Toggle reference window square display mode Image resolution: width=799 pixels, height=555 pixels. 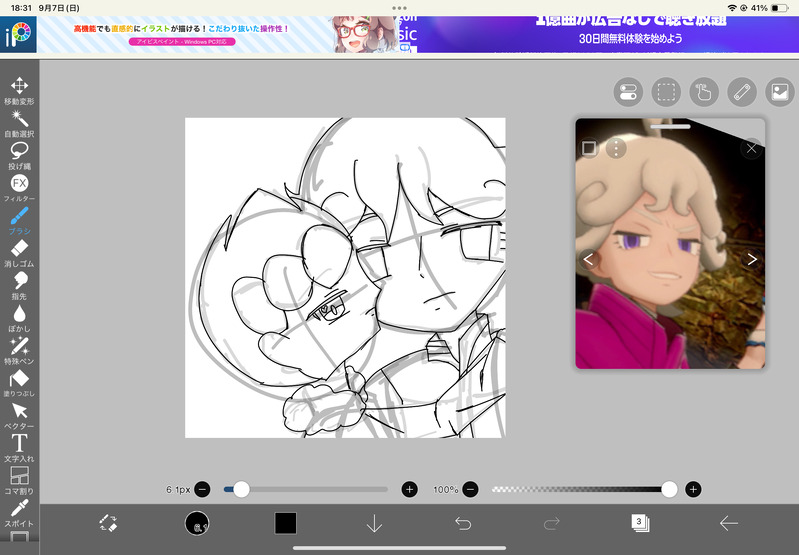589,148
